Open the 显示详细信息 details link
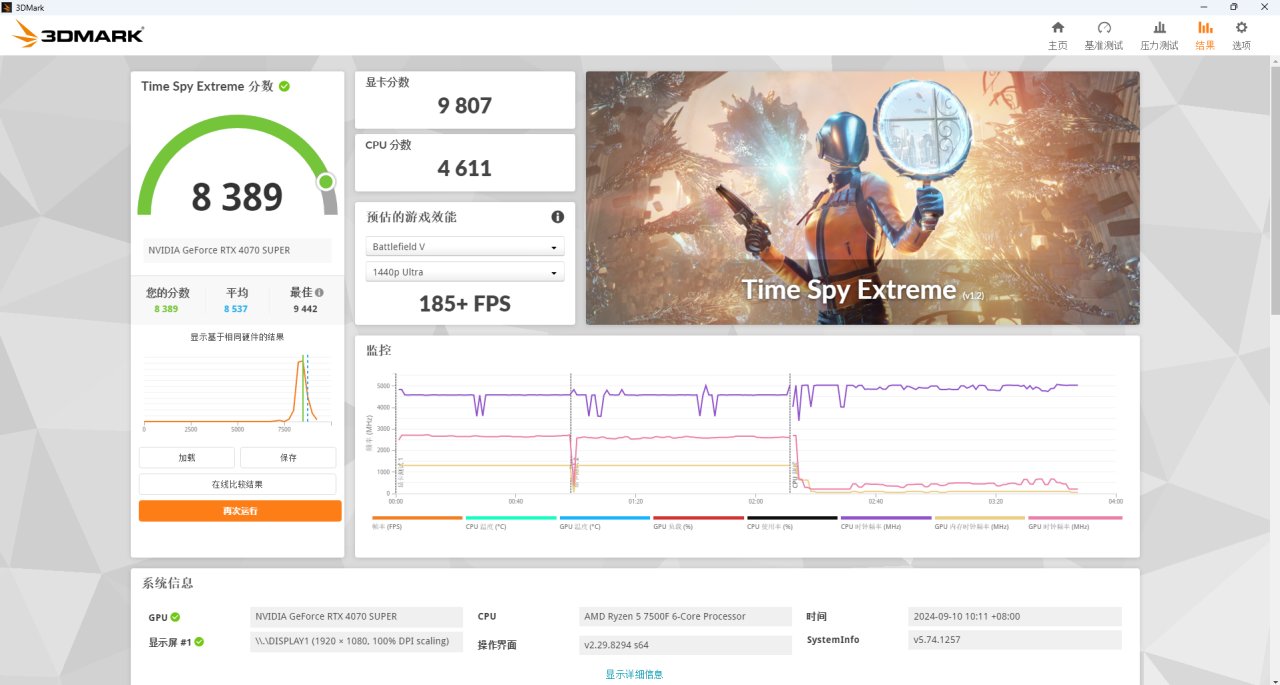The width and height of the screenshot is (1280, 685). (634, 674)
